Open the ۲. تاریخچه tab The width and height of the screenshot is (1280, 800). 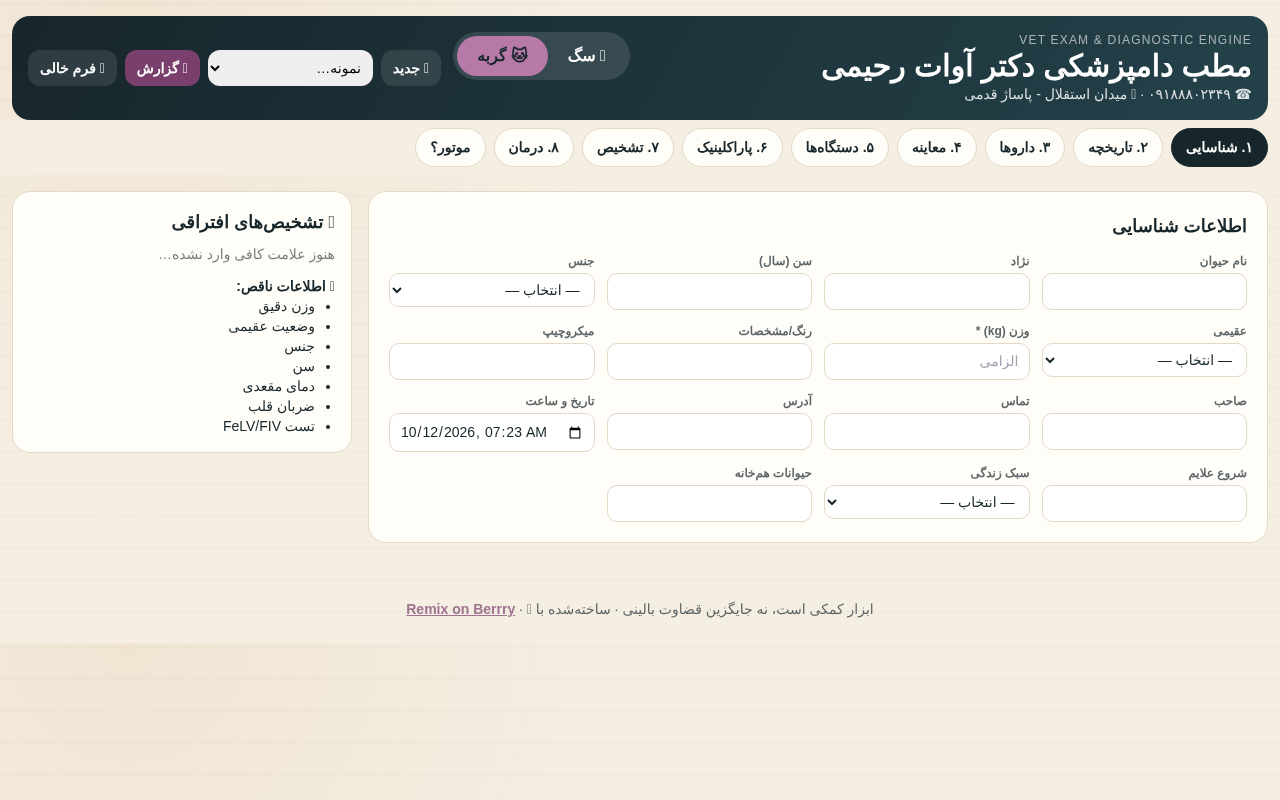pyautogui.click(x=1118, y=147)
